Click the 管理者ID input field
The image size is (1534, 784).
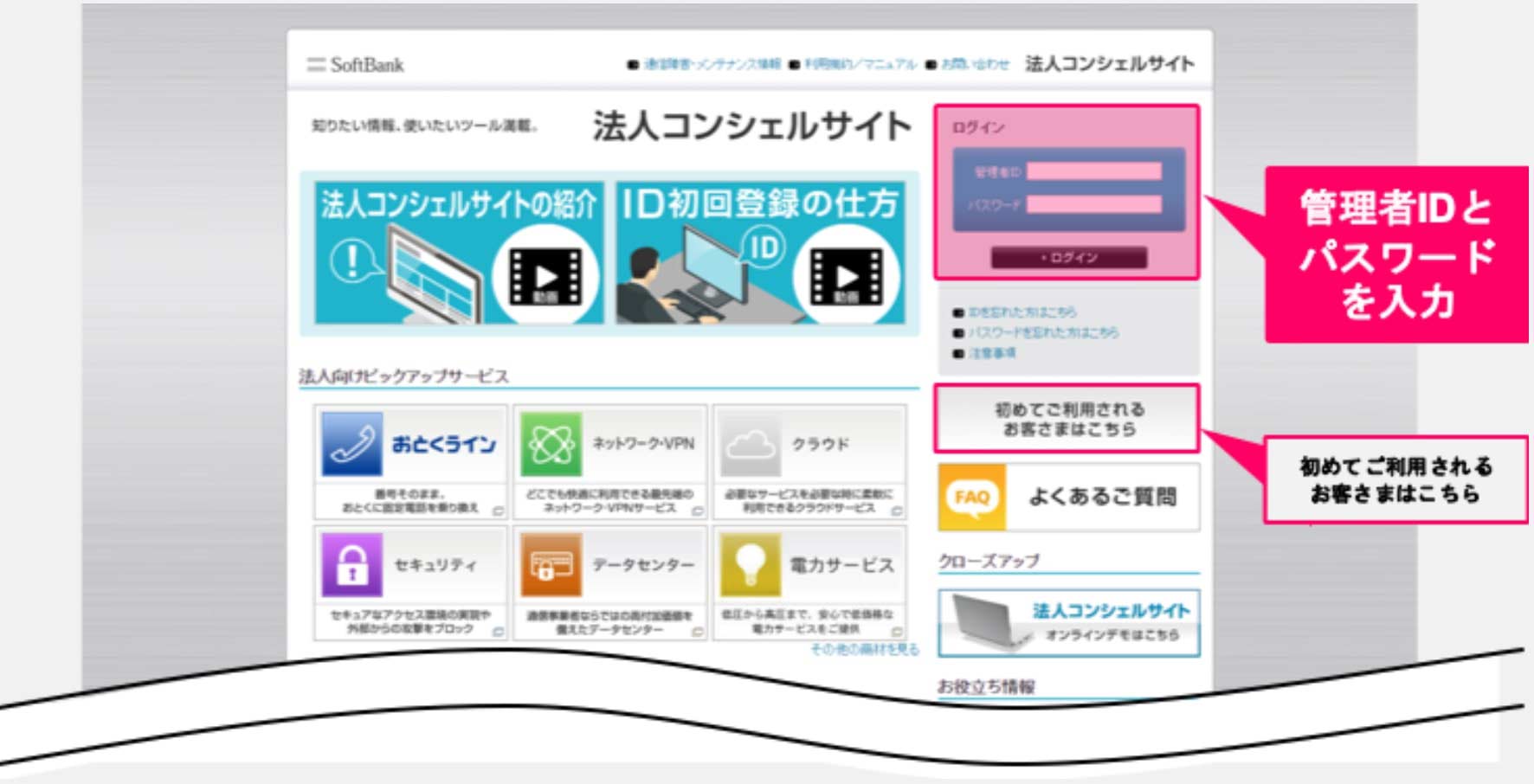pos(1094,171)
